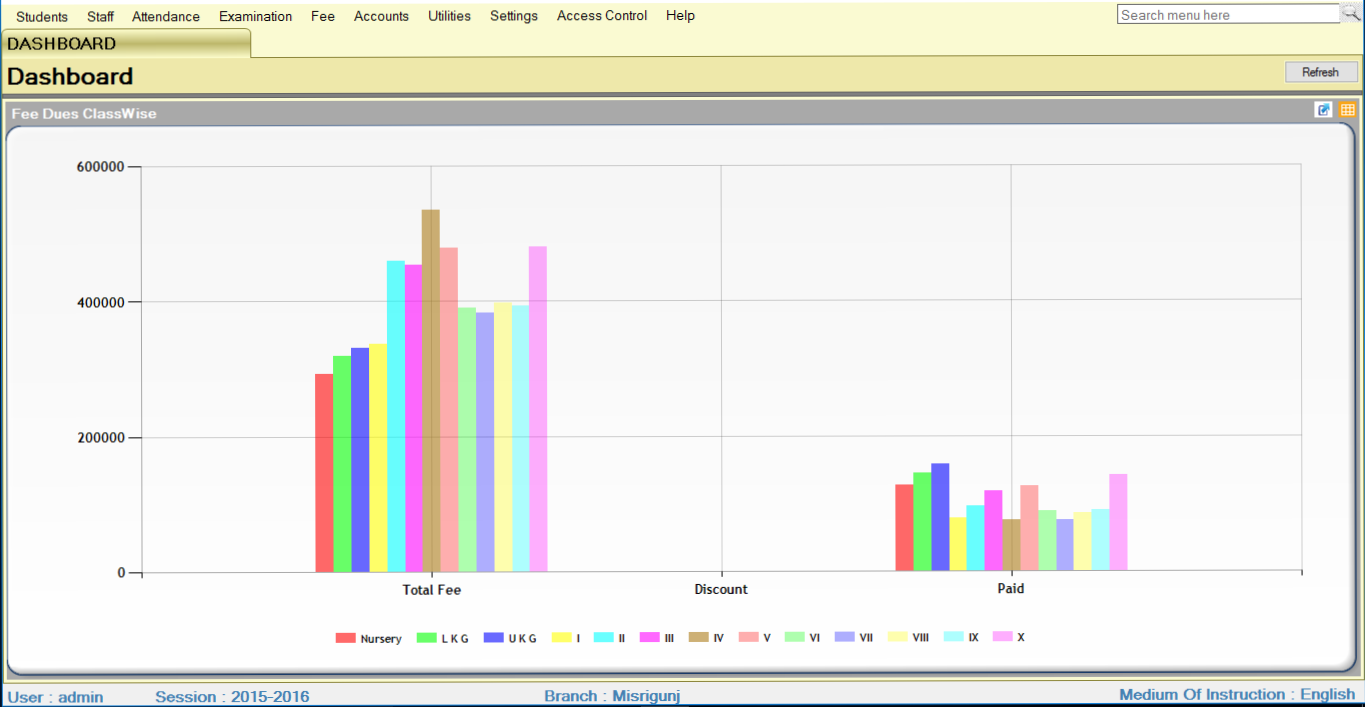Expand the Accounts menu
1365x707 pixels.
point(381,16)
